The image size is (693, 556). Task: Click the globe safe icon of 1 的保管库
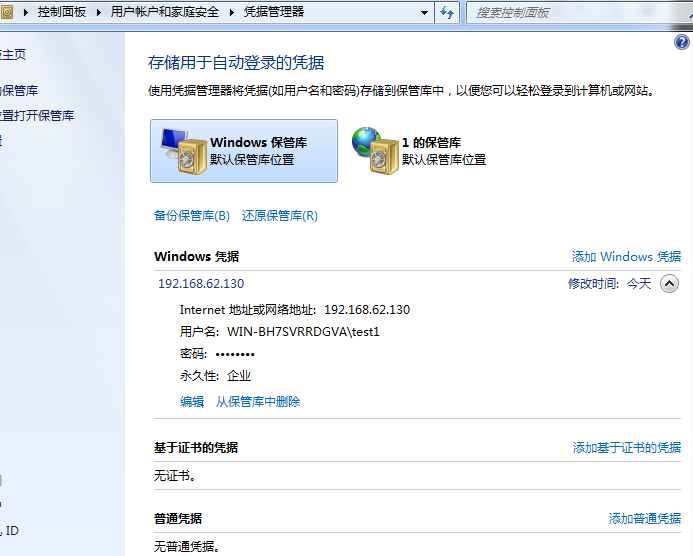click(x=376, y=150)
